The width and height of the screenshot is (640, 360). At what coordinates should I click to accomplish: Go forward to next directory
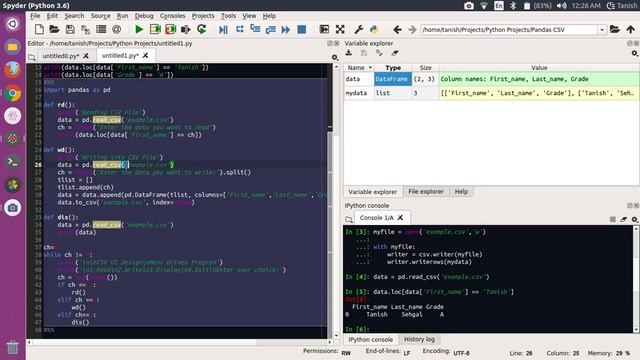coord(412,29)
